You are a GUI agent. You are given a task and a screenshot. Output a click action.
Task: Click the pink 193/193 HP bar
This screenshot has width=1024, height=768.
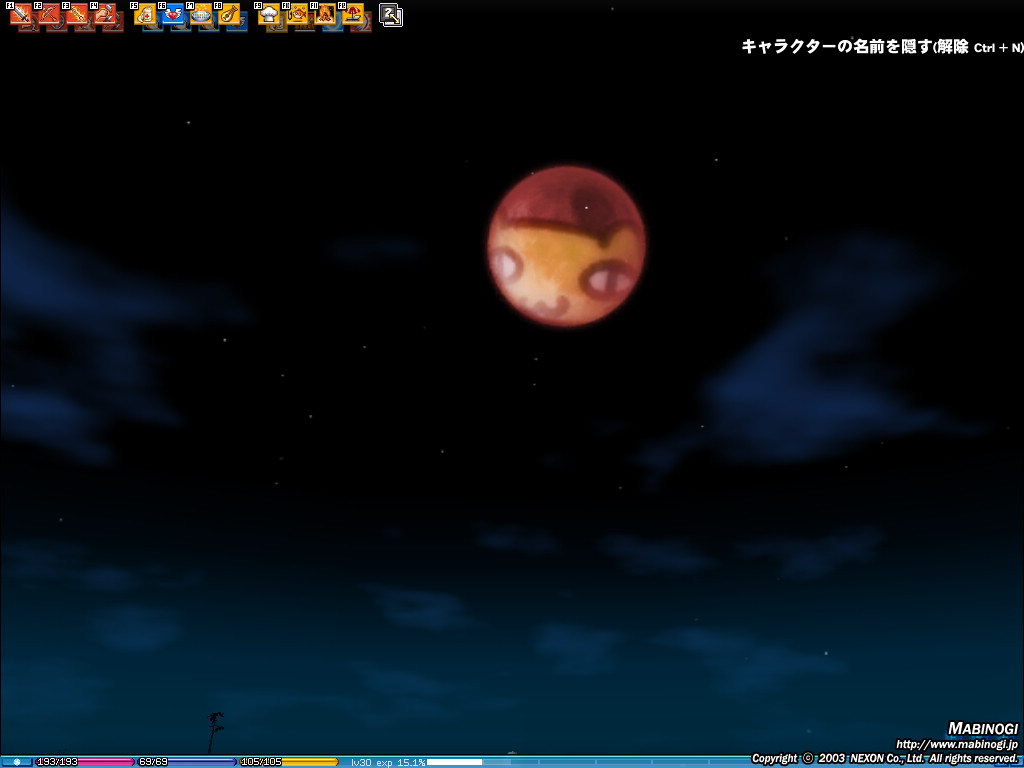[x=84, y=762]
